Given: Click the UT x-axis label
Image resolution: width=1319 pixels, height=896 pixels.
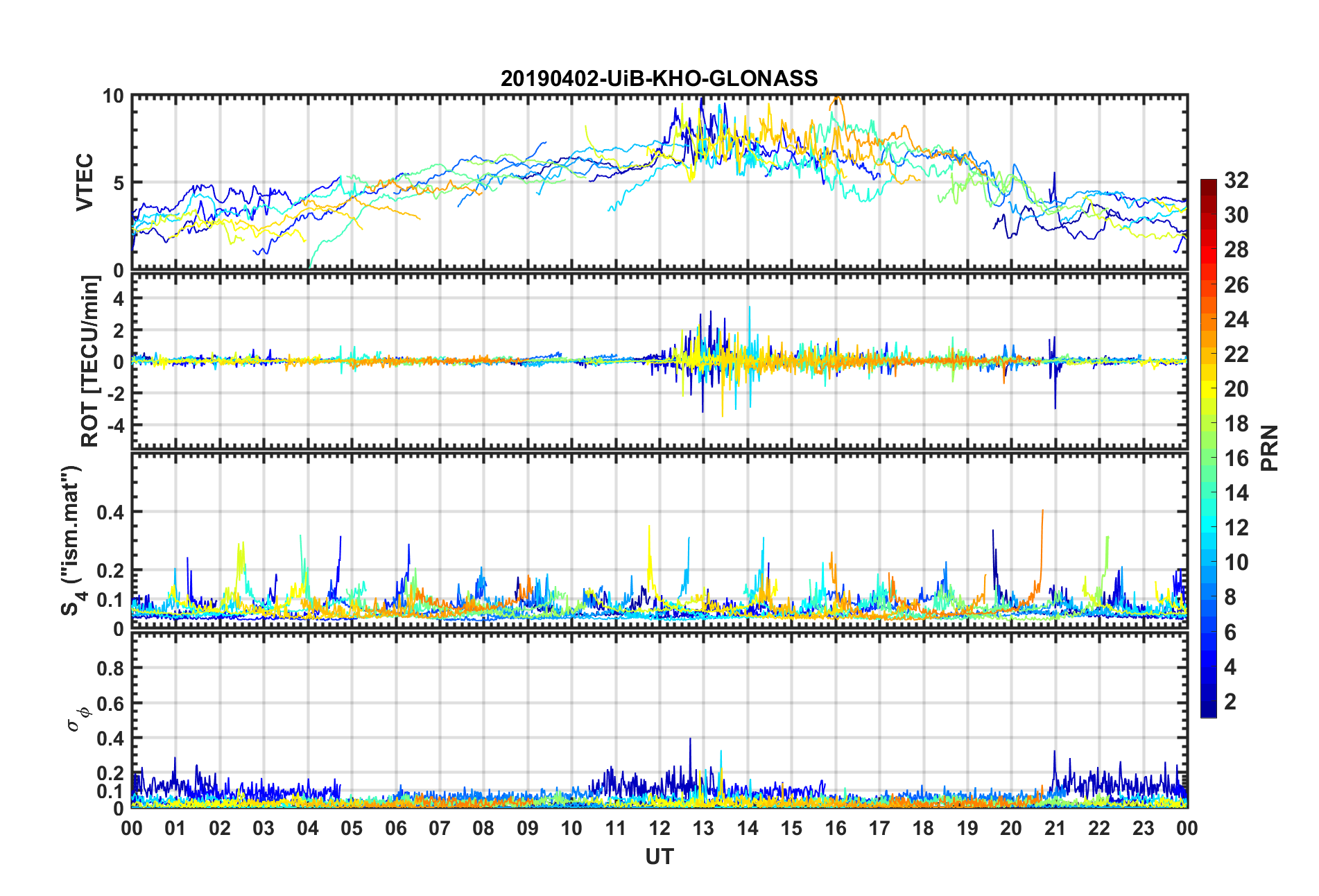Looking at the screenshot, I should click(x=659, y=857).
